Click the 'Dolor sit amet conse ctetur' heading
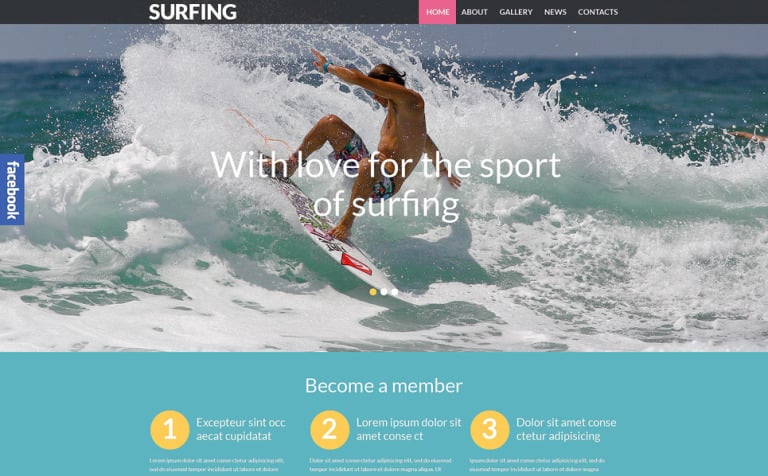Viewport: 768px width, 476px height. [566, 429]
